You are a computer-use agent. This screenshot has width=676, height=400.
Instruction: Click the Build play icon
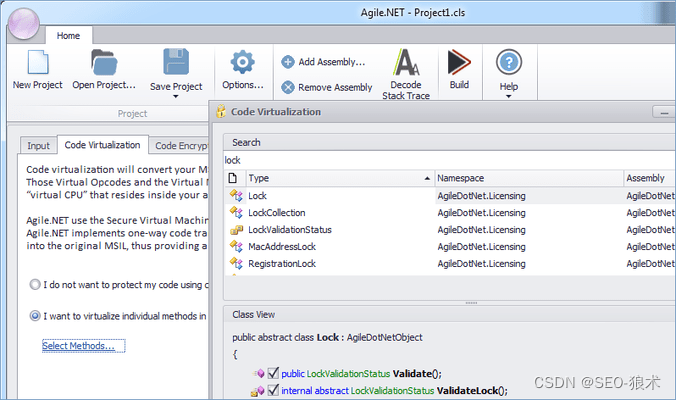tap(459, 62)
